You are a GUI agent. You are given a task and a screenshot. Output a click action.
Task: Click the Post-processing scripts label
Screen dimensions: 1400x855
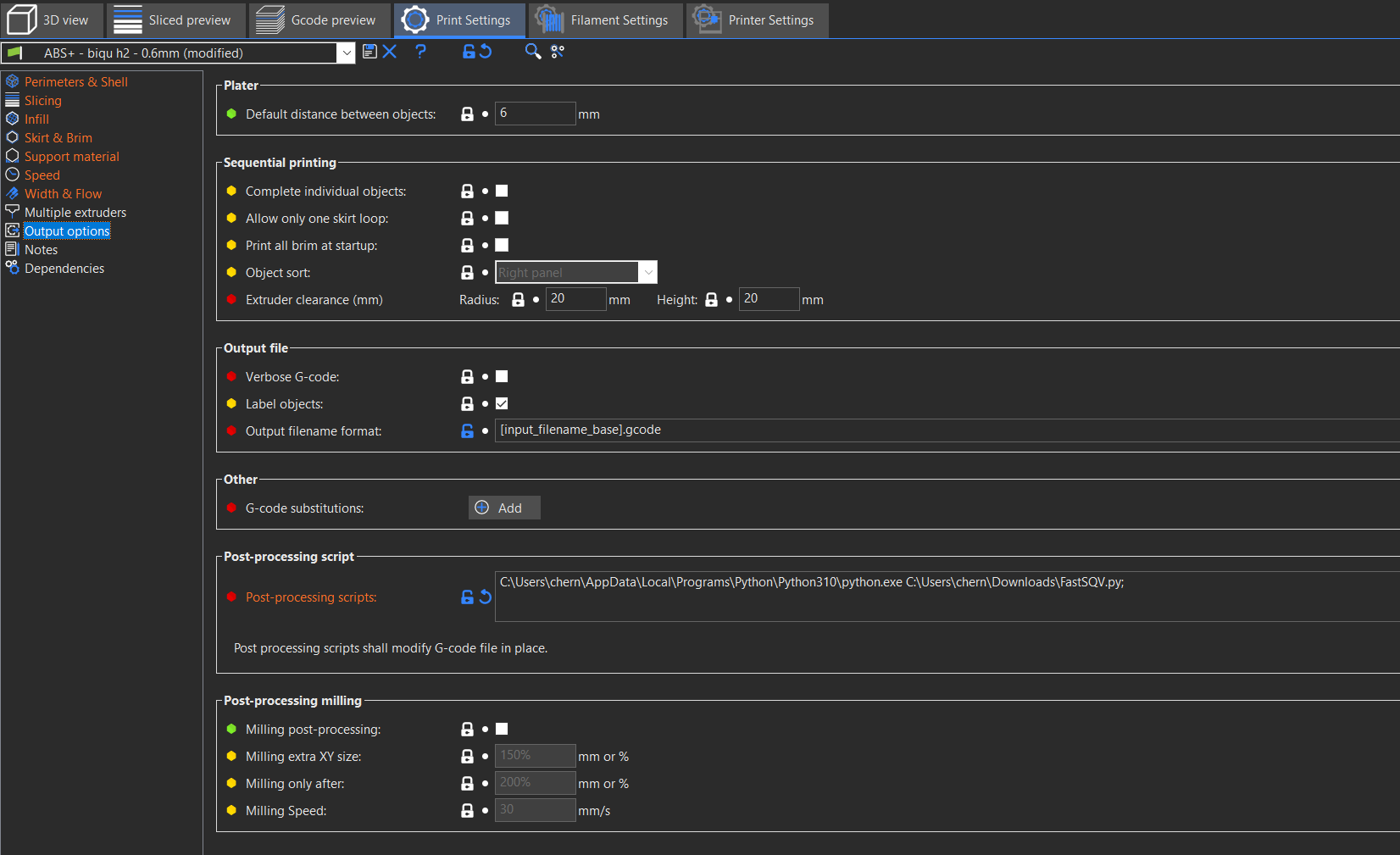click(x=311, y=597)
